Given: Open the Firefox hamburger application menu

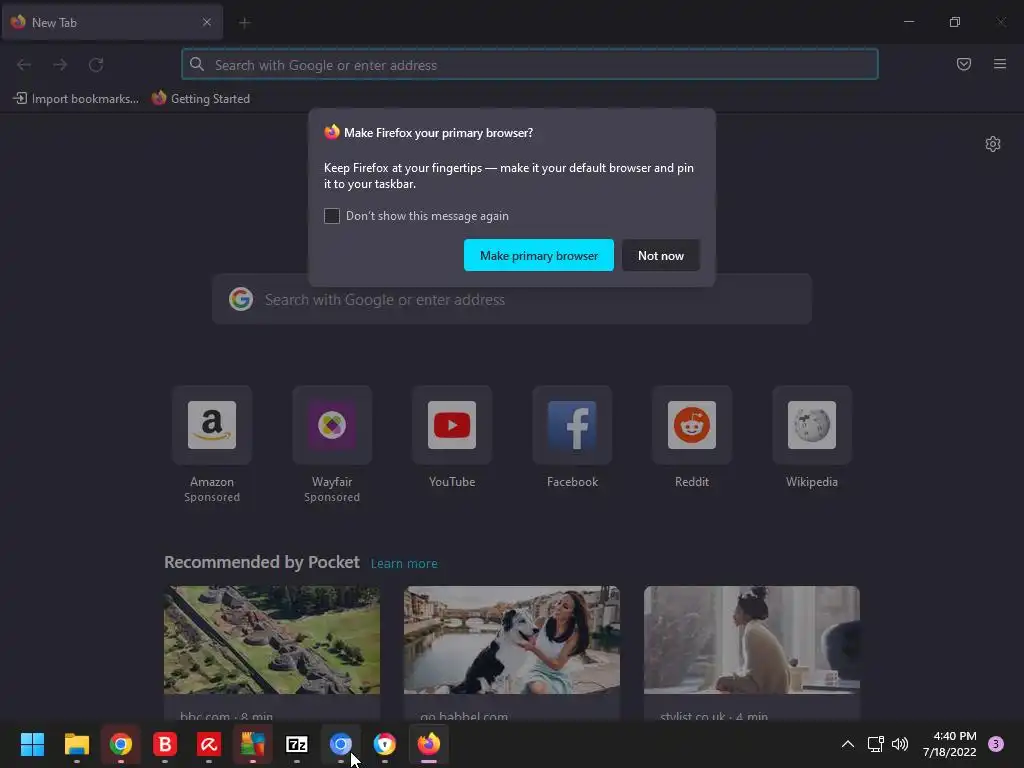Looking at the screenshot, I should 1000,64.
